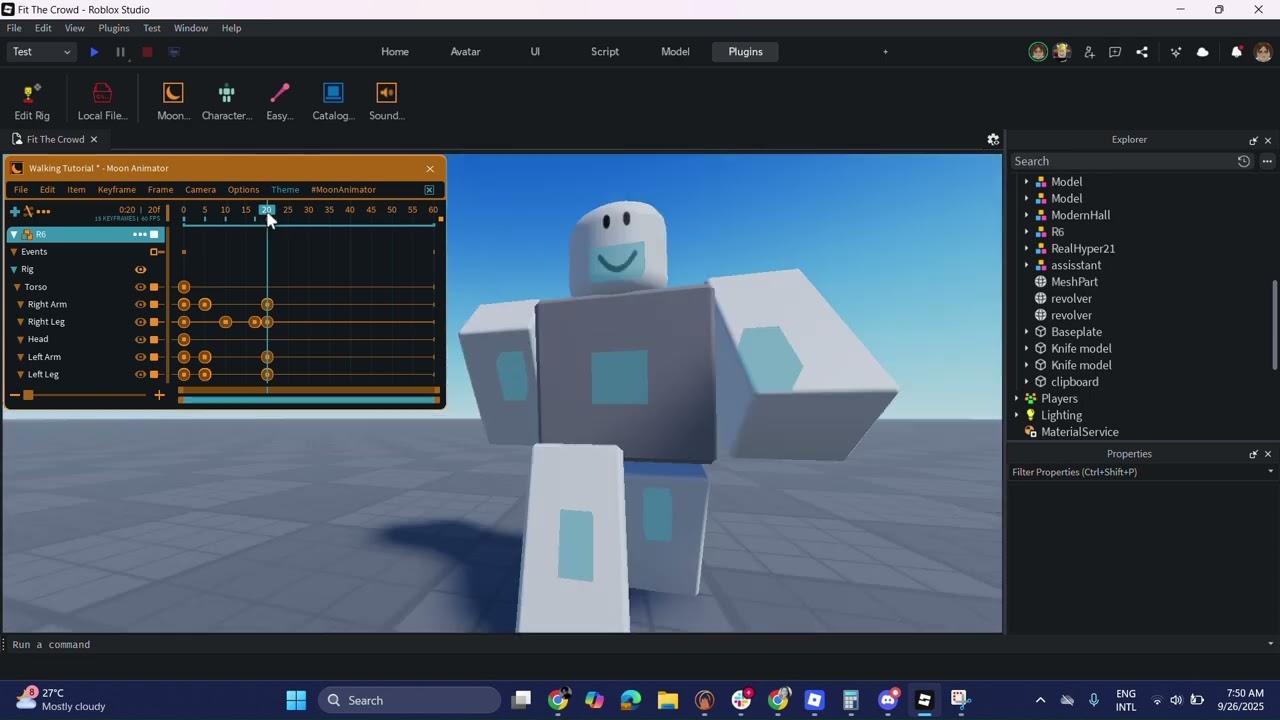
Task: Click the zoom in plus button in Moon Animator
Action: tap(159, 396)
